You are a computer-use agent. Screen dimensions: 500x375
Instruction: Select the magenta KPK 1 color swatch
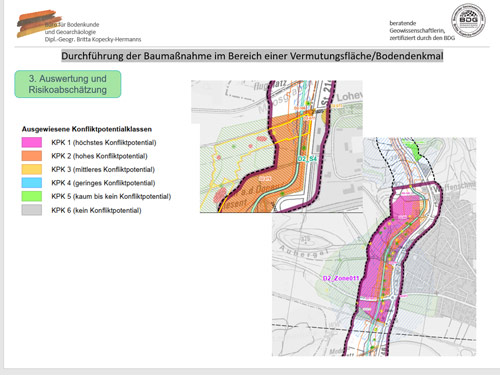32,142
